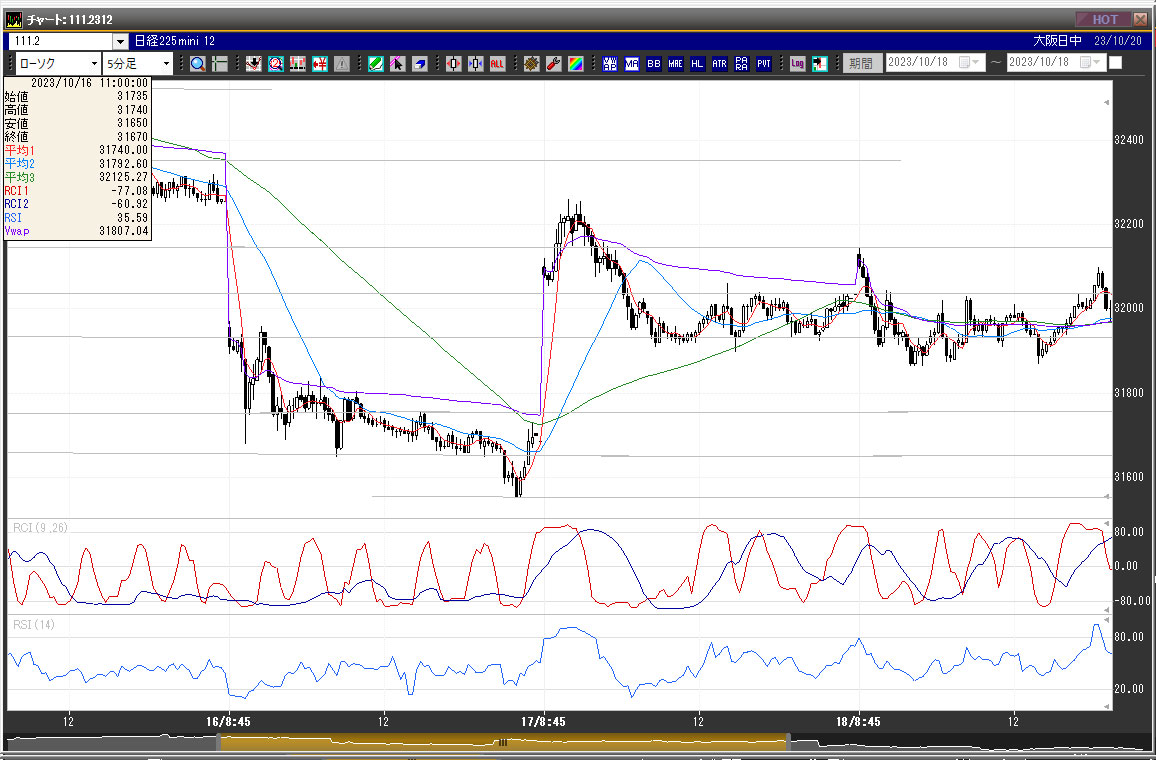1156x760 pixels.
Task: Select the eraser tool
Action: (419, 64)
